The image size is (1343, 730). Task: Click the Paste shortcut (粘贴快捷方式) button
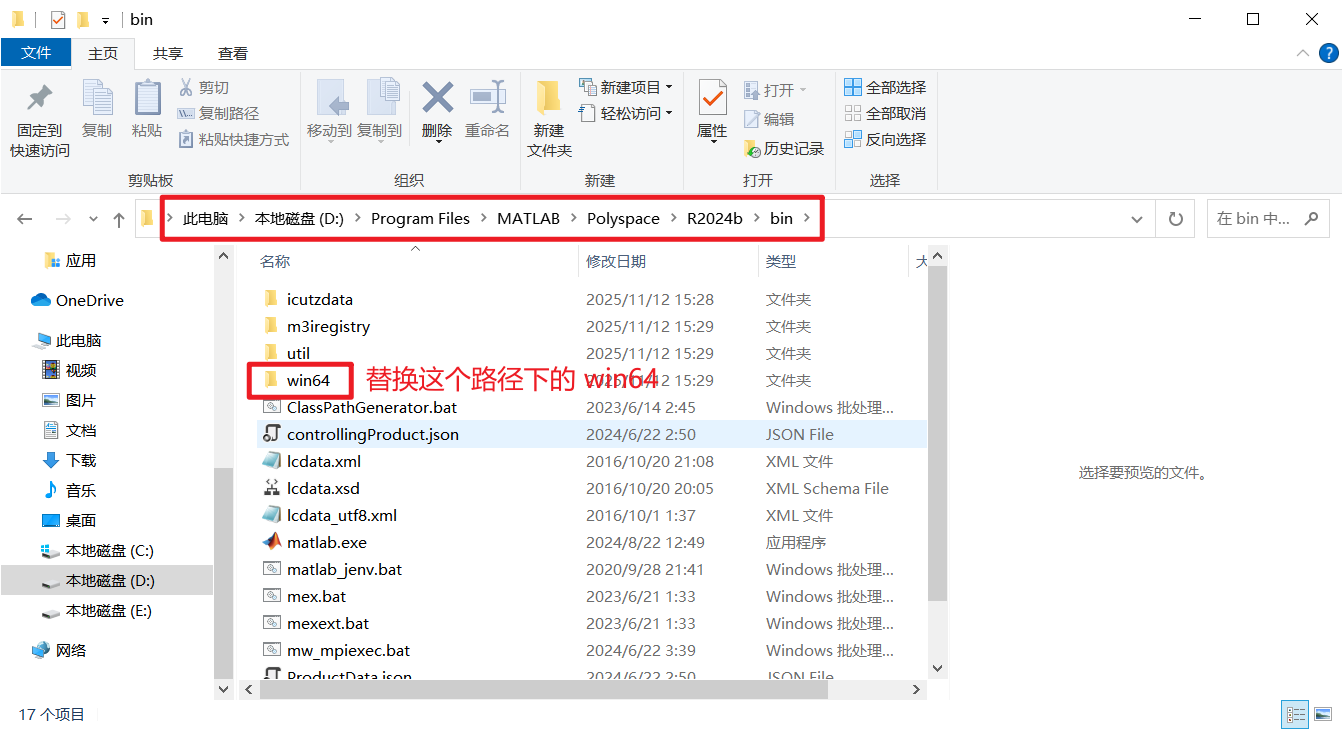(x=234, y=140)
